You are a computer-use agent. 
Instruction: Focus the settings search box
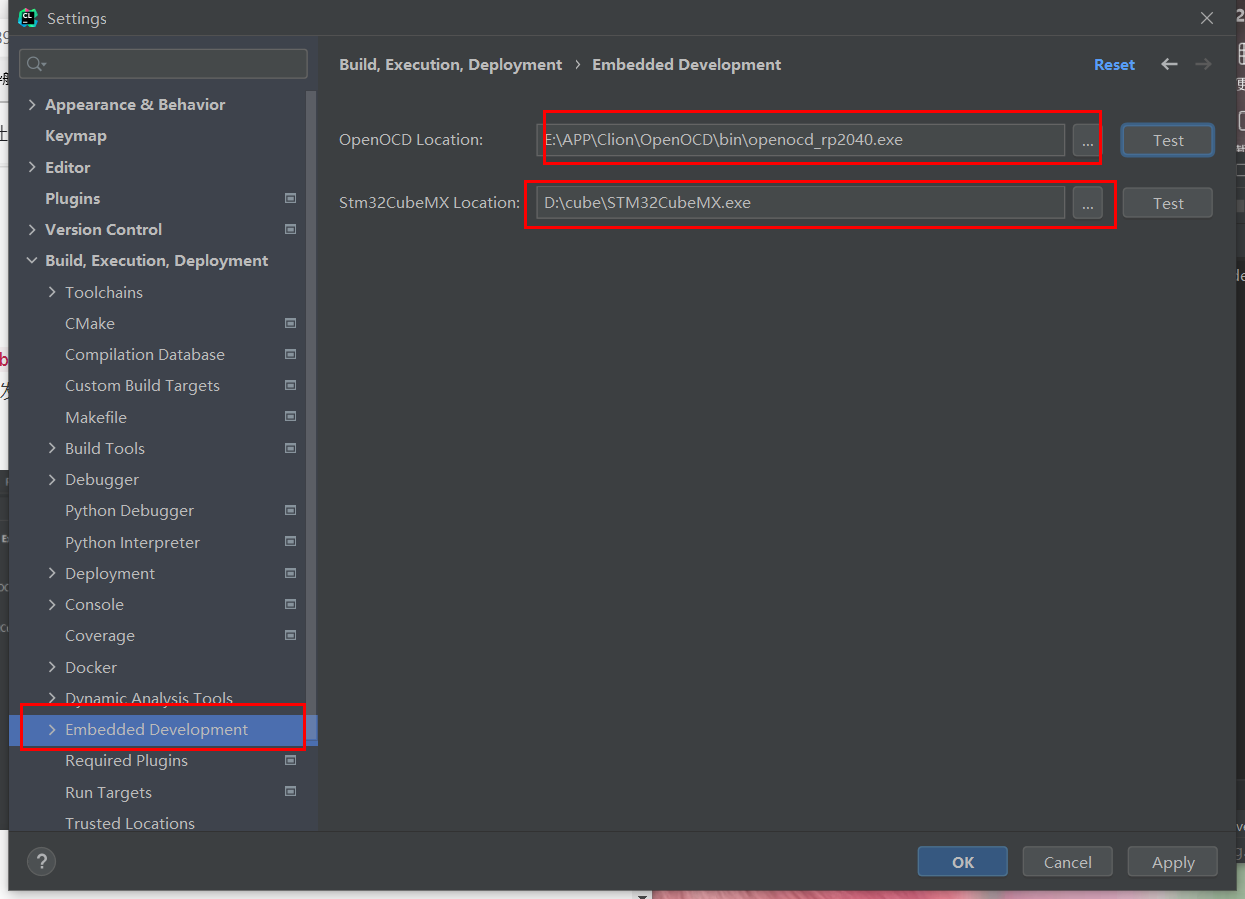click(163, 64)
